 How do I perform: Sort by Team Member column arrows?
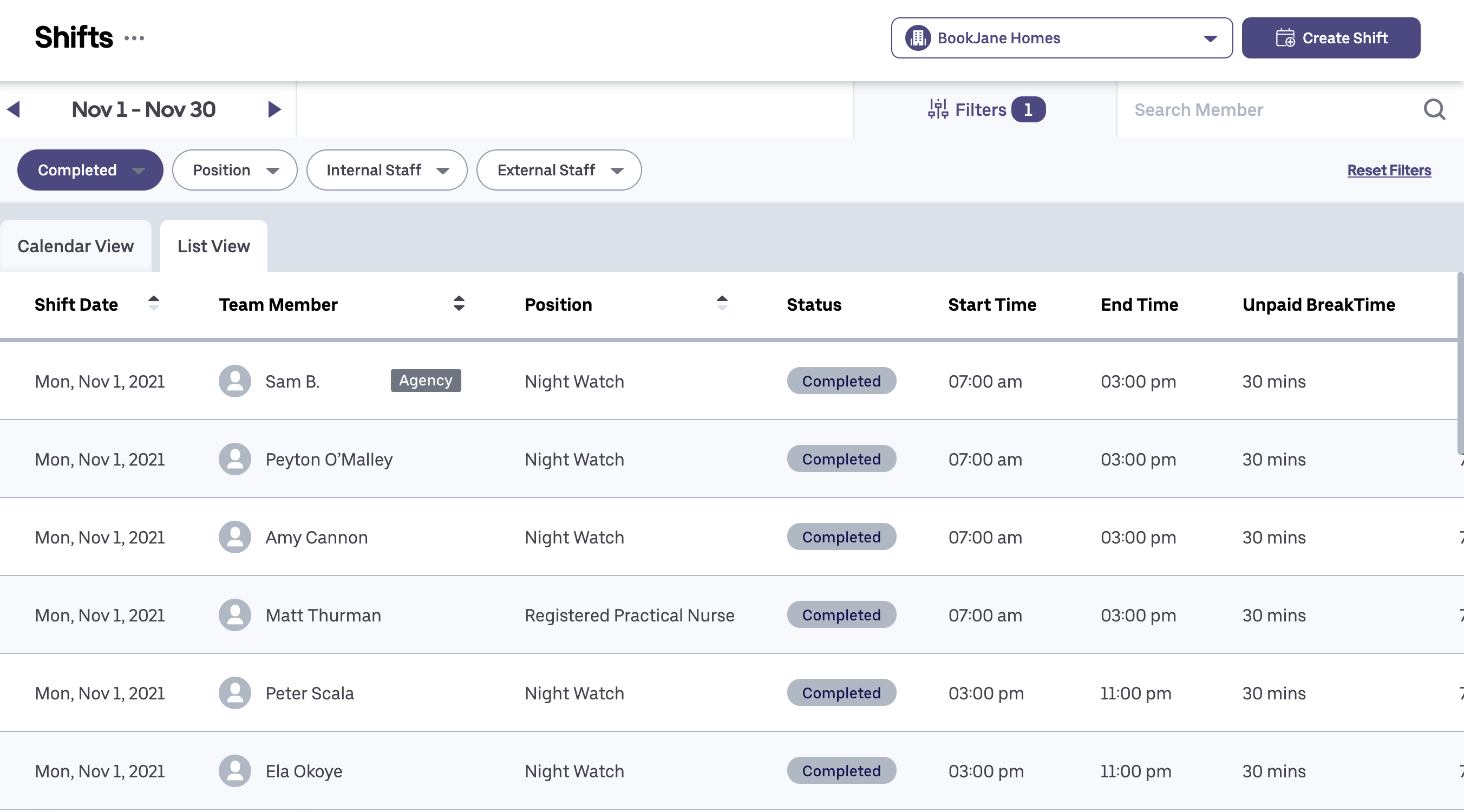click(x=459, y=304)
